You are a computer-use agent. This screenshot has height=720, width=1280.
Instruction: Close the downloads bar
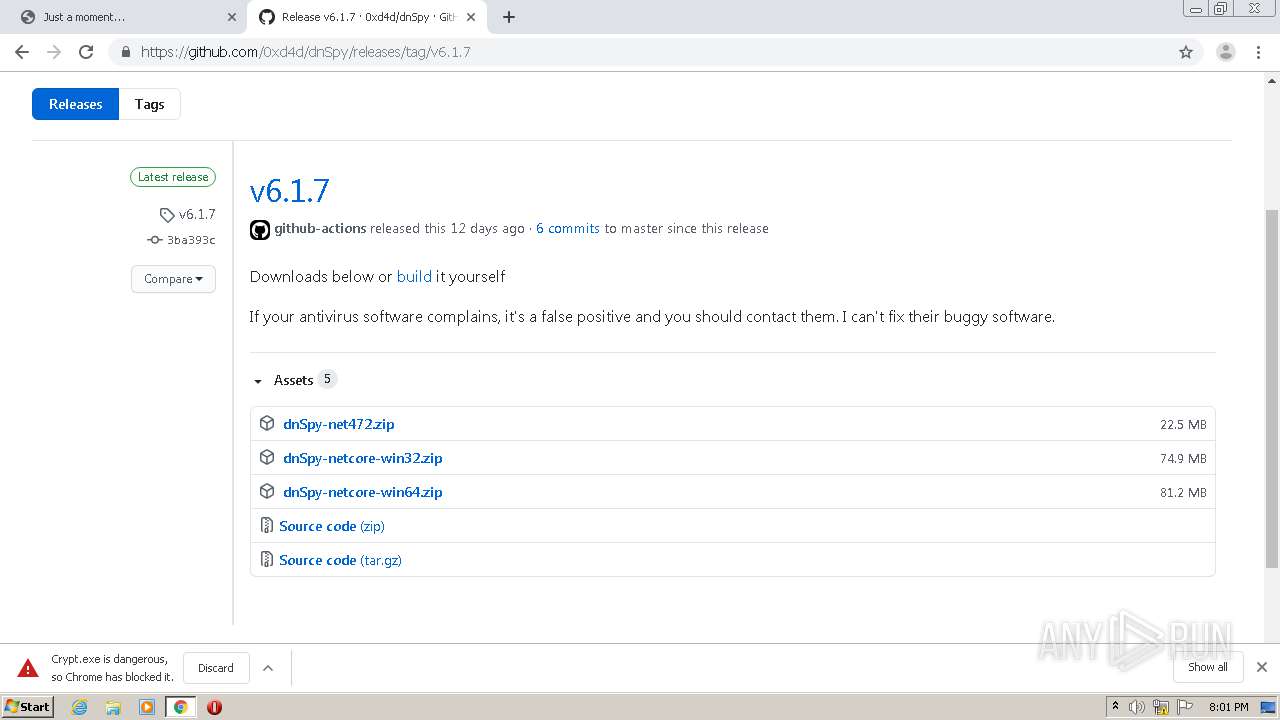coord(1262,667)
